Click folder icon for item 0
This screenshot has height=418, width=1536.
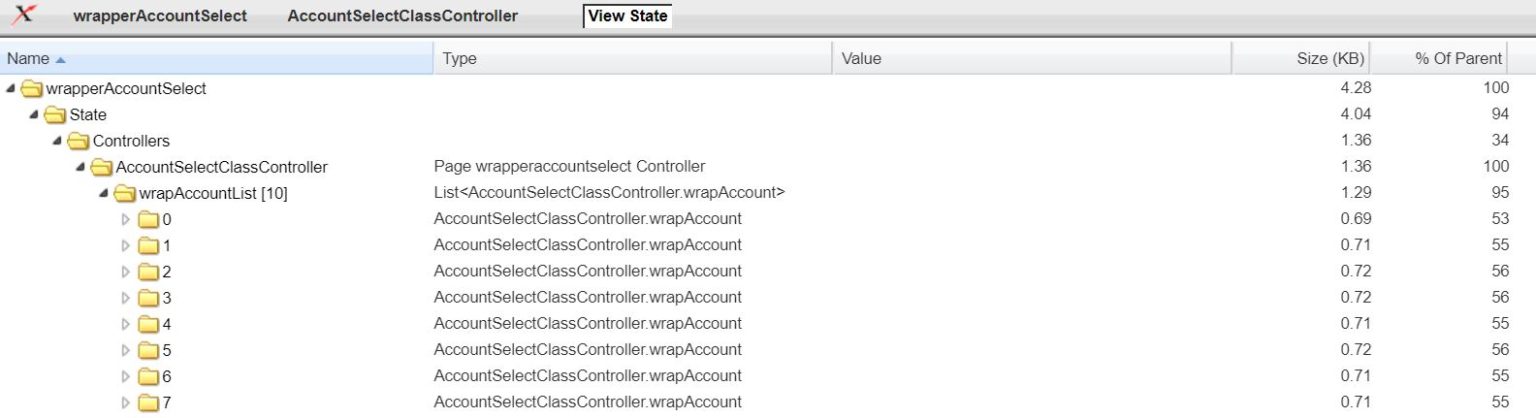tap(148, 219)
